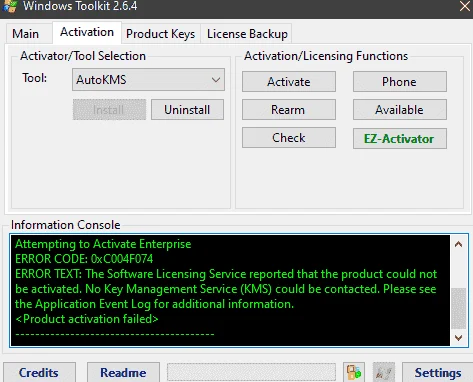Click the 'Activation/Licensing Functions' group label
473x382 pixels.
pyautogui.click(x=326, y=56)
